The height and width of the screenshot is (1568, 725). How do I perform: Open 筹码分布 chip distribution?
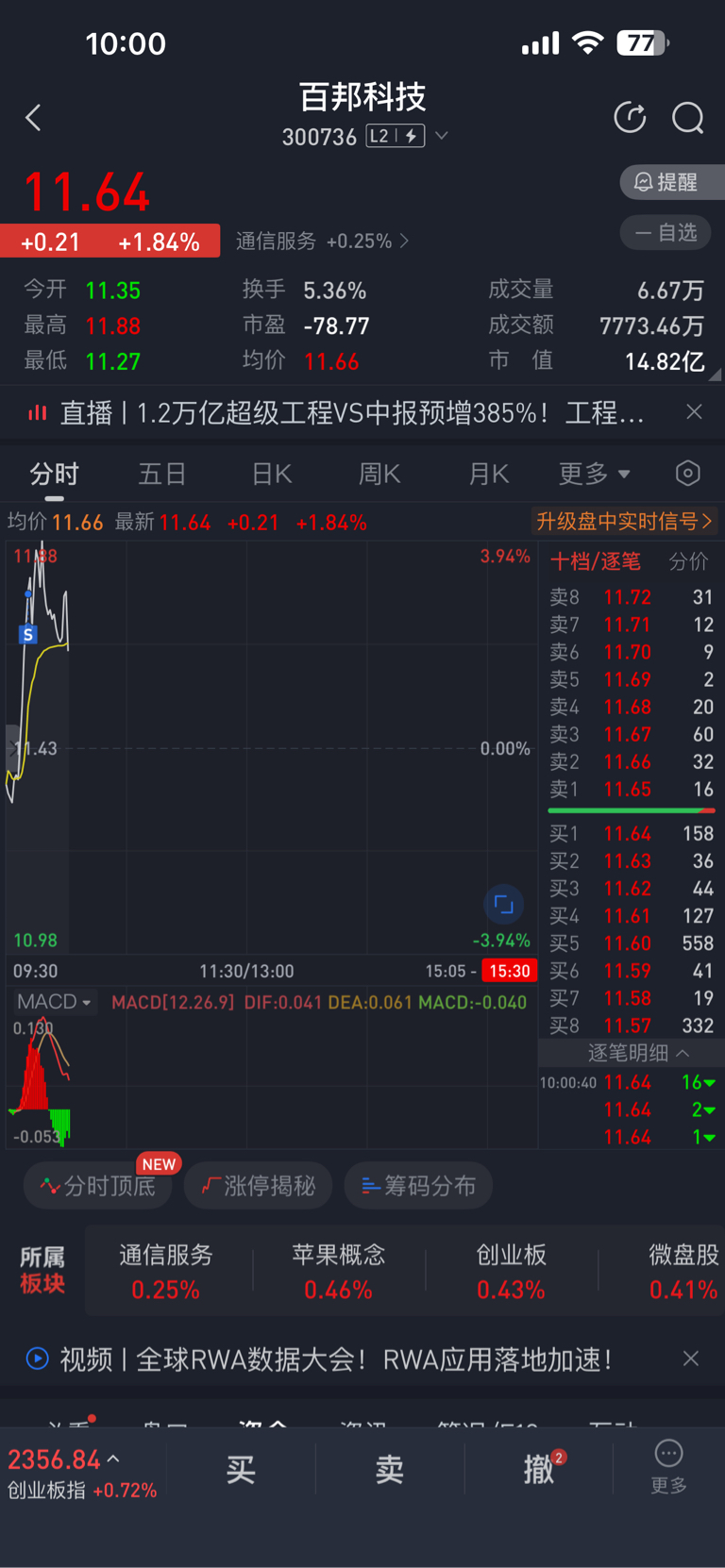click(x=419, y=1186)
